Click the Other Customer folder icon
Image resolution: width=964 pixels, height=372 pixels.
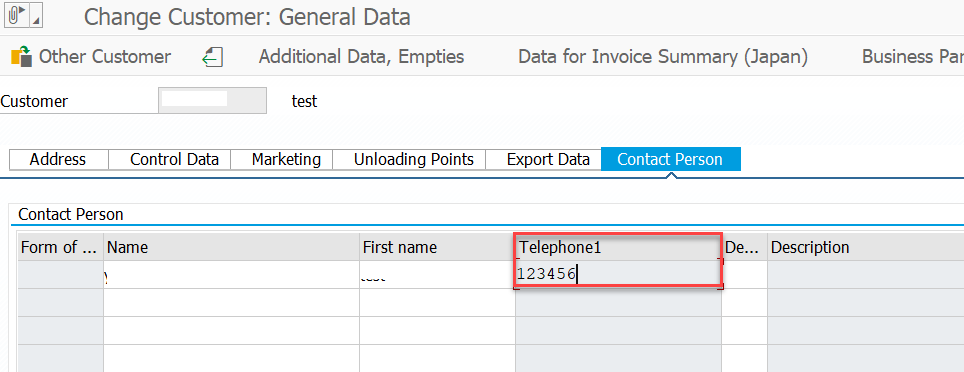click(22, 57)
